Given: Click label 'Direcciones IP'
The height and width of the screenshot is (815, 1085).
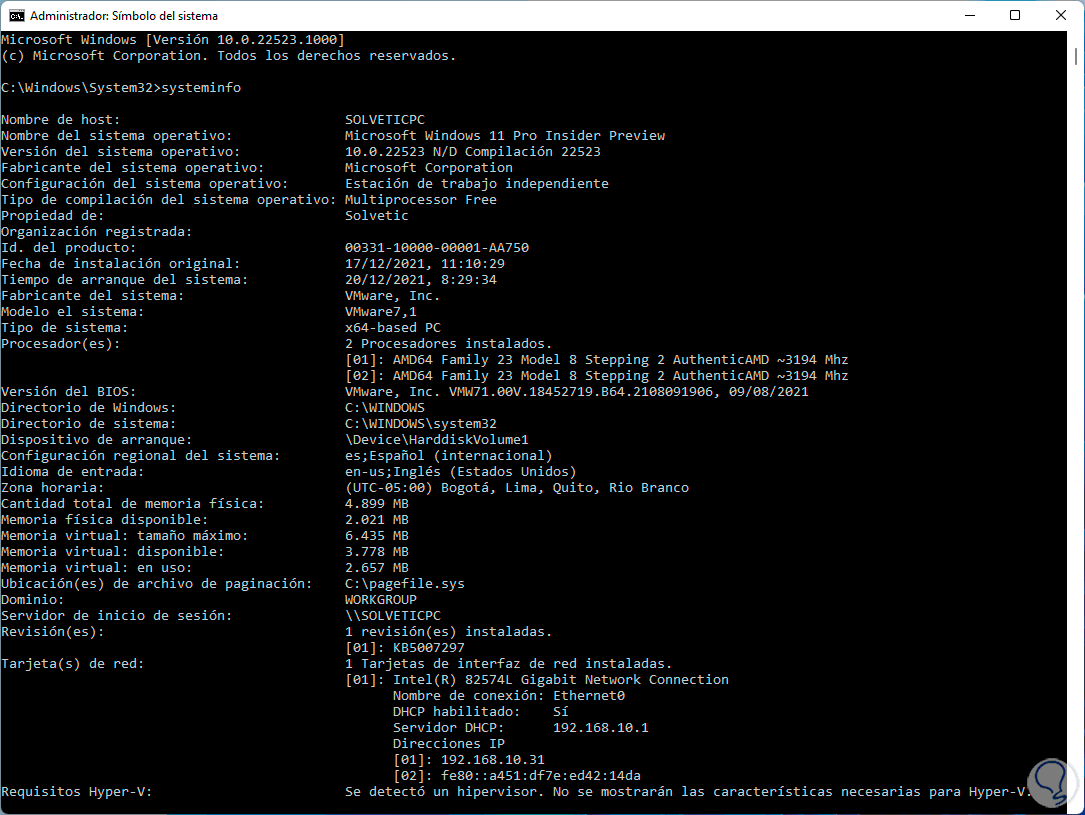Looking at the screenshot, I should (448, 744).
